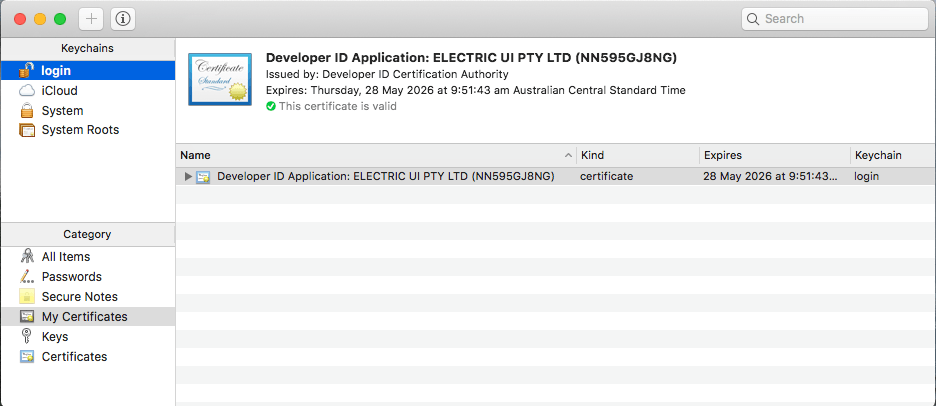
Task: Click the System Roots folder icon
Action: (x=27, y=131)
